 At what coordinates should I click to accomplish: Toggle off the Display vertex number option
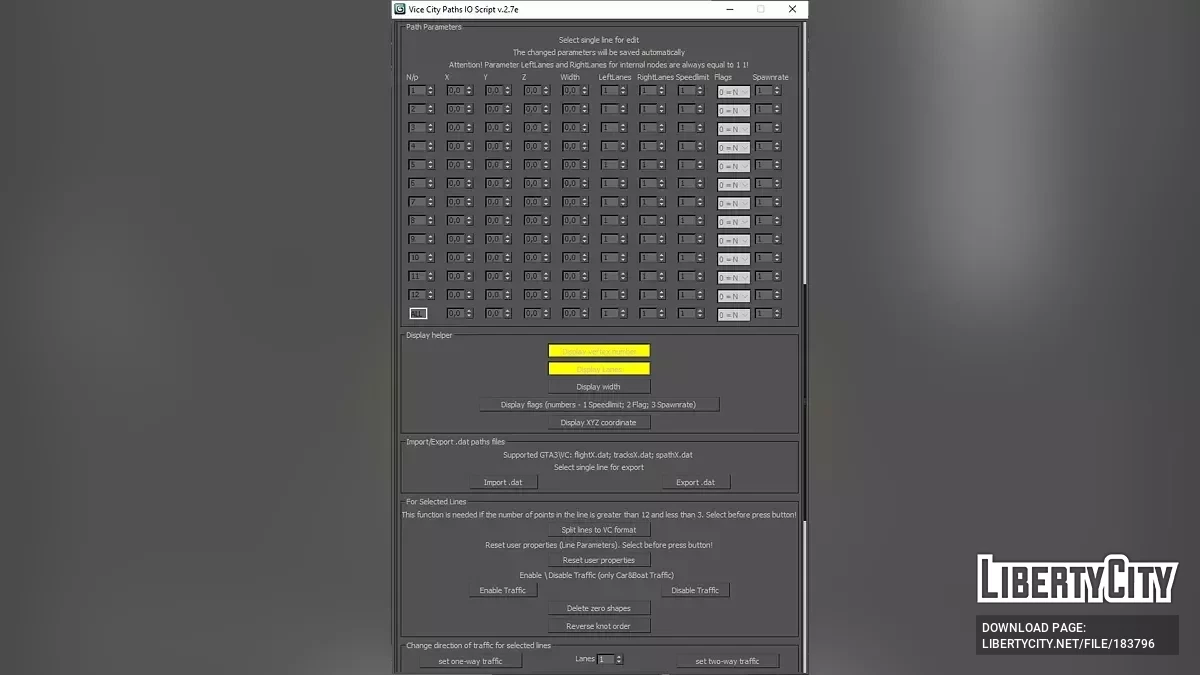click(x=599, y=351)
